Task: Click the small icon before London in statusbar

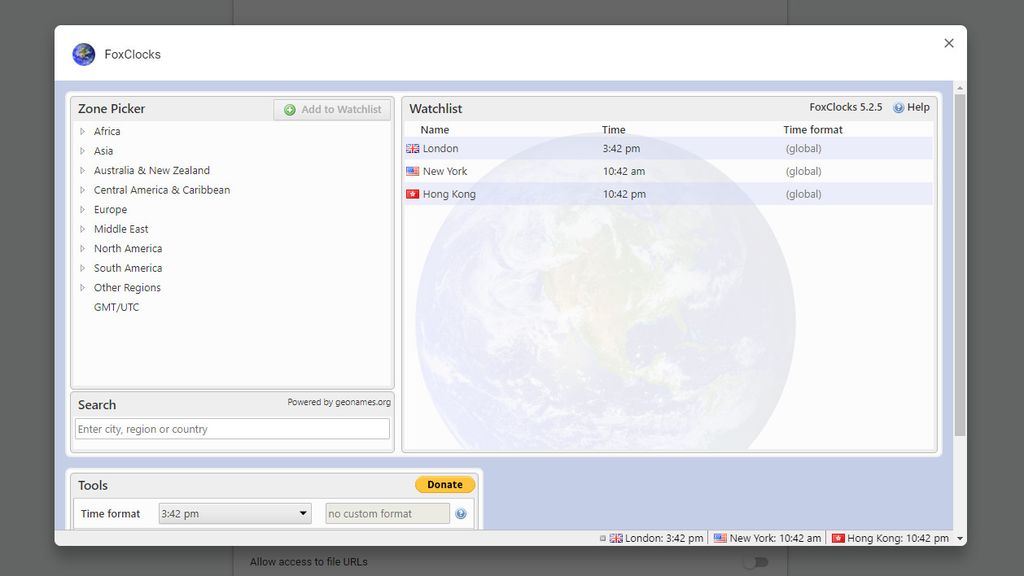Action: click(604, 537)
